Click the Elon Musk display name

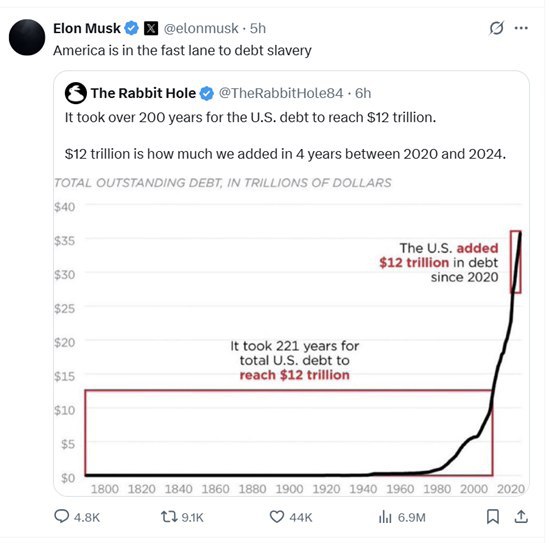(87, 28)
